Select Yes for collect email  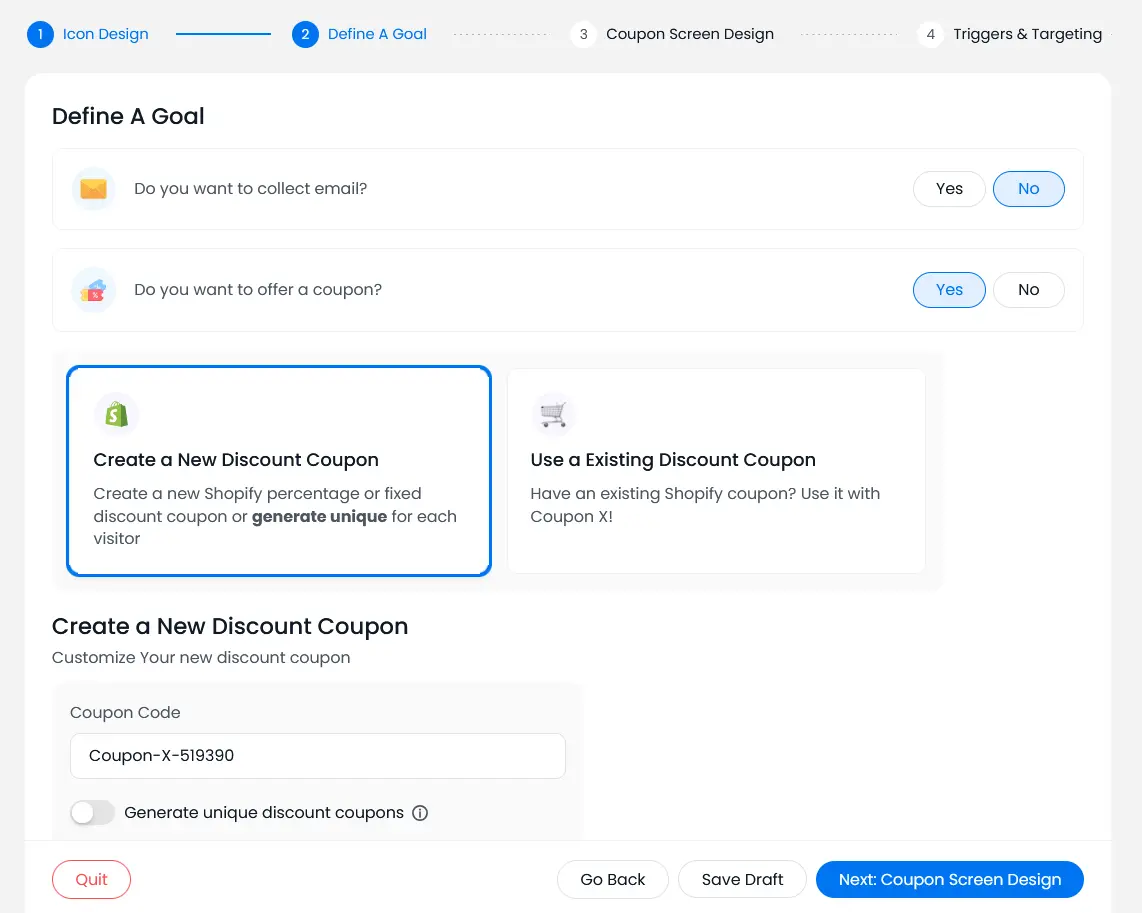click(949, 189)
